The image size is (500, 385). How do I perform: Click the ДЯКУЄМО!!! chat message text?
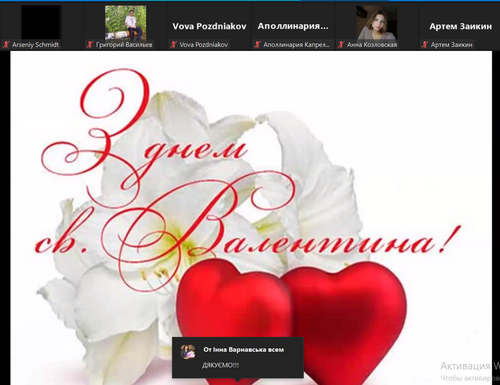coord(221,366)
